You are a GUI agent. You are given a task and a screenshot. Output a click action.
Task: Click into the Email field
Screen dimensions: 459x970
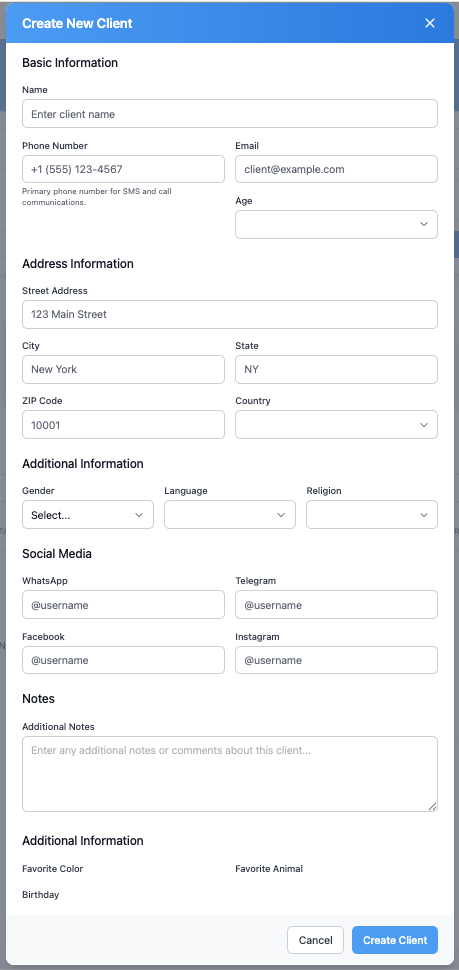tap(337, 169)
